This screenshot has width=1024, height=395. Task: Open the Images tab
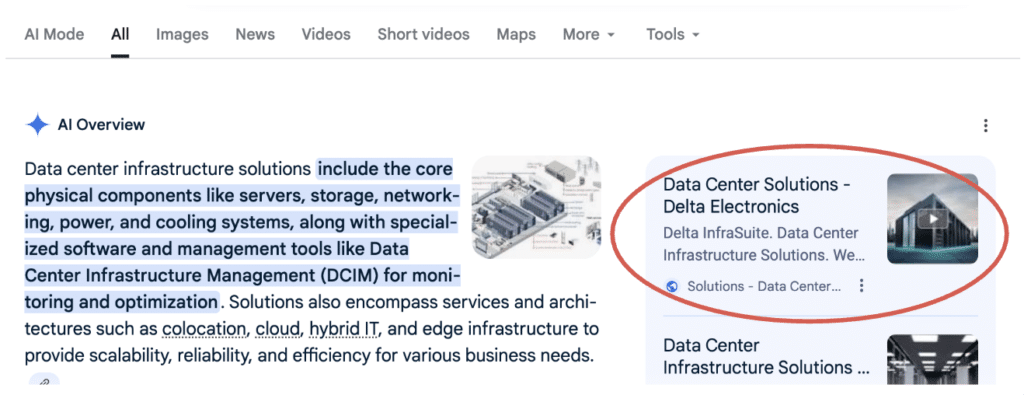click(182, 35)
